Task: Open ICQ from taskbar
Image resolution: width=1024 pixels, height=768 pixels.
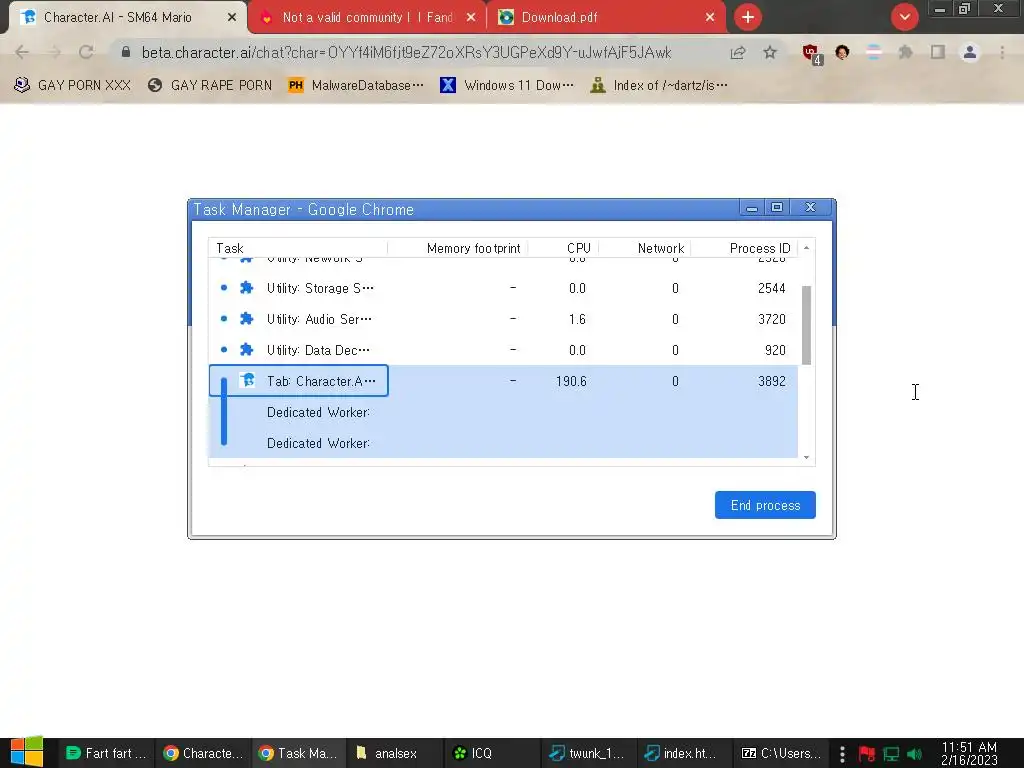Action: [492, 753]
